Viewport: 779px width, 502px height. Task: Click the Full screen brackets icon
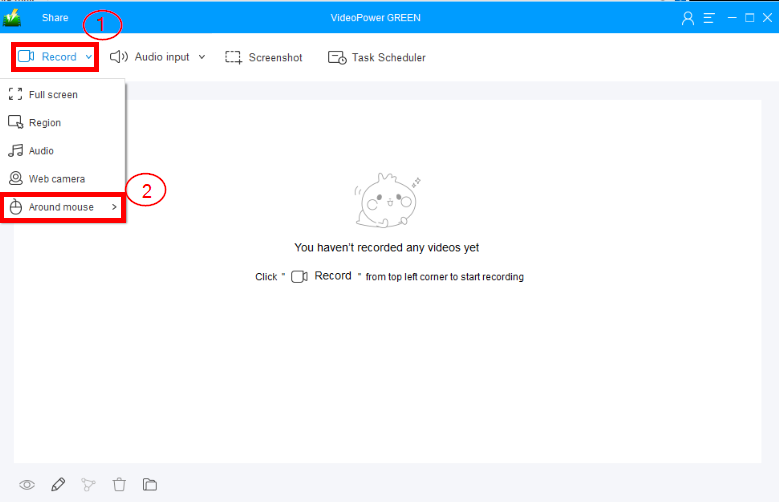pos(15,94)
